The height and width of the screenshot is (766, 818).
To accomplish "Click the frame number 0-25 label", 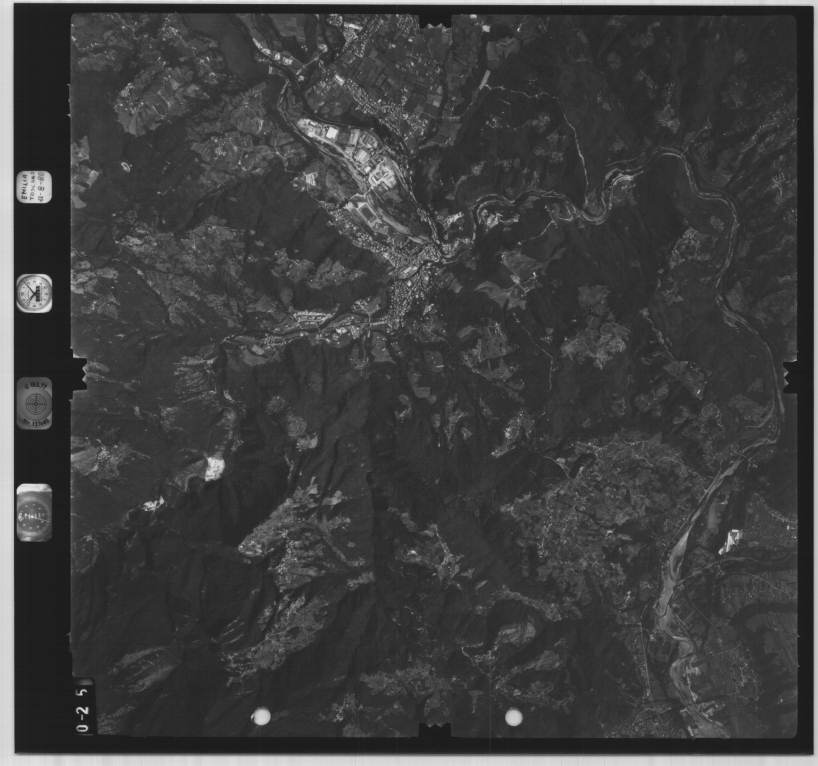I will [87, 706].
